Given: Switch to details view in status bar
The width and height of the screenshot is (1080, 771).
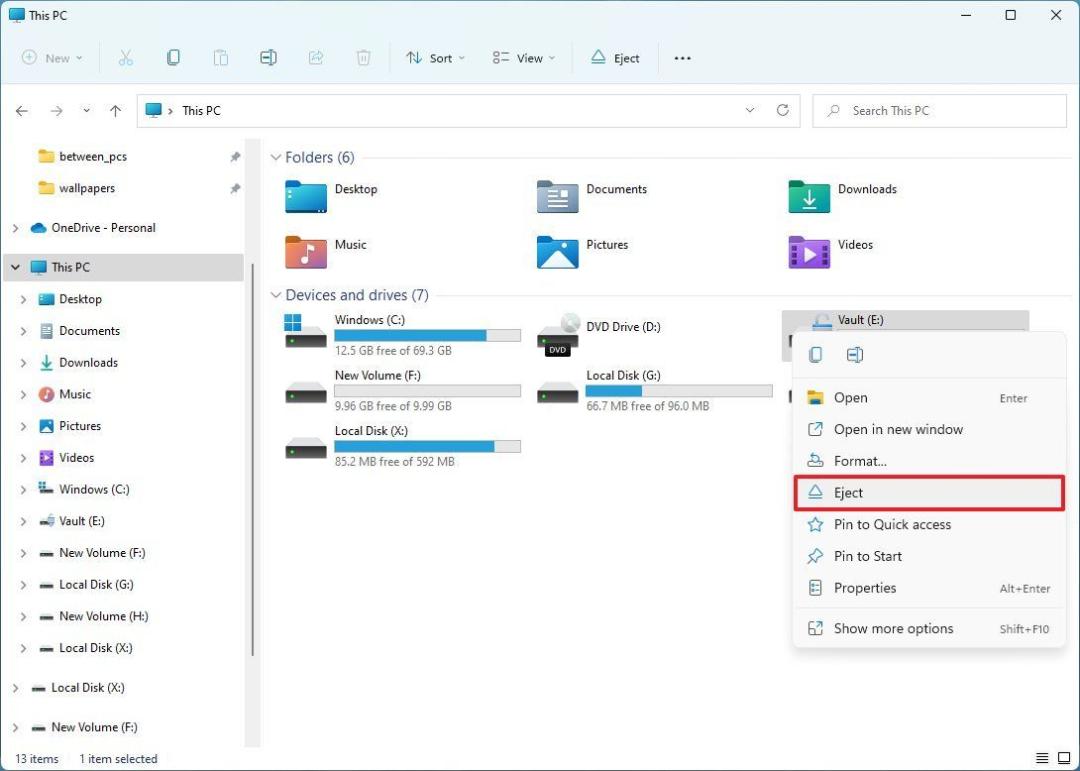Looking at the screenshot, I should (x=1042, y=758).
